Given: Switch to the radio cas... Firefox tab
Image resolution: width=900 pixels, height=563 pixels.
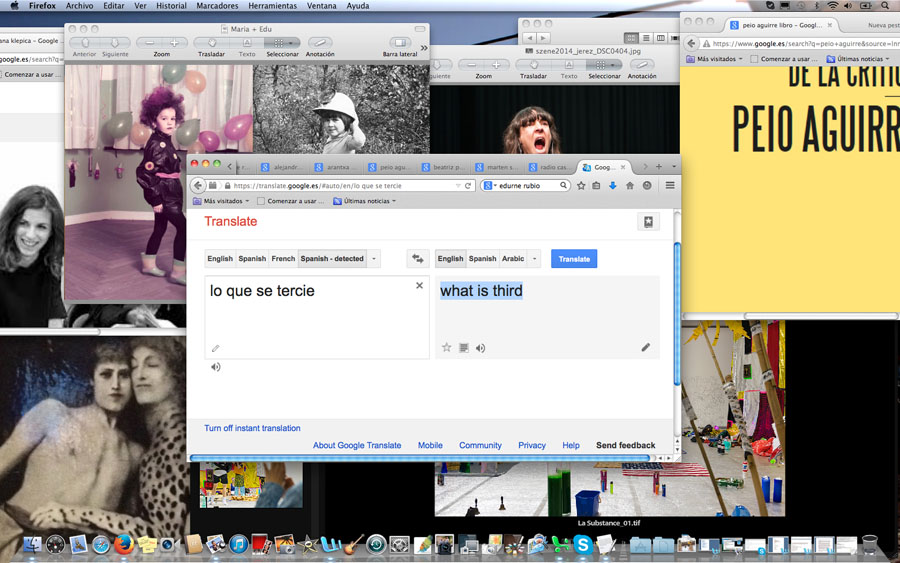Looking at the screenshot, I should (x=549, y=167).
